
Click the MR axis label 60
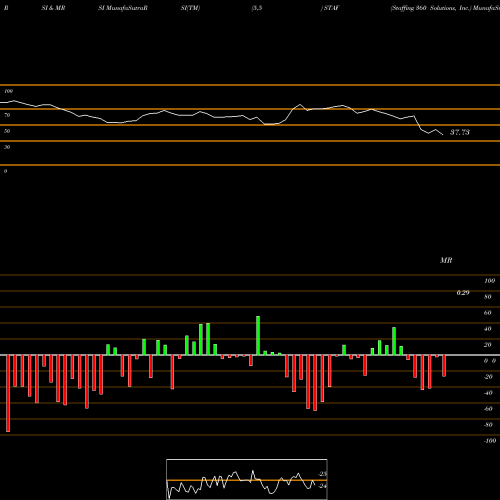click(488, 313)
